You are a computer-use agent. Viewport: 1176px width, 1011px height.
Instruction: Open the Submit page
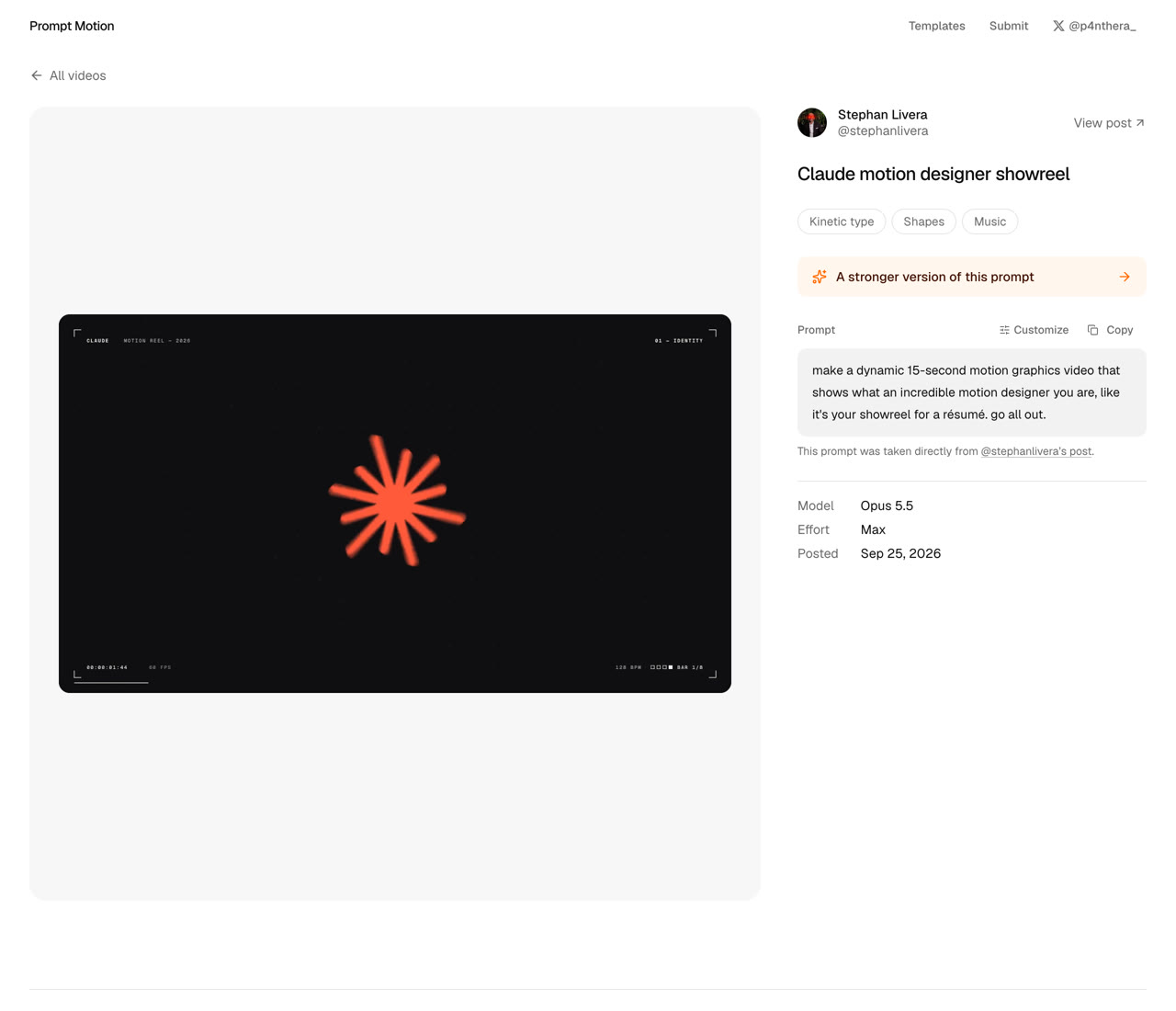tap(1009, 26)
